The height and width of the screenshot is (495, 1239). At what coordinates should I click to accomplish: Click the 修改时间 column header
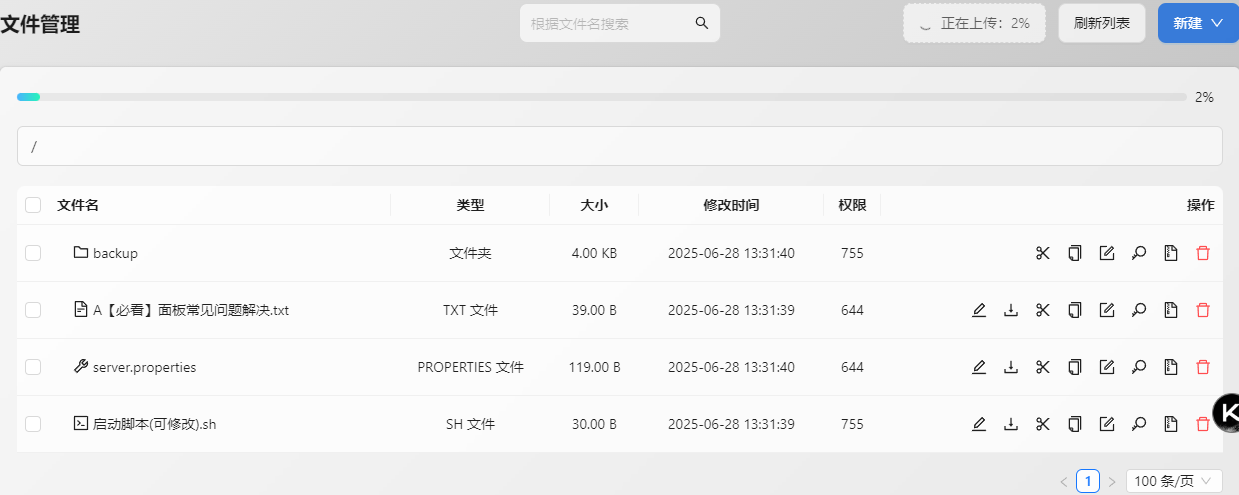pyautogui.click(x=731, y=205)
